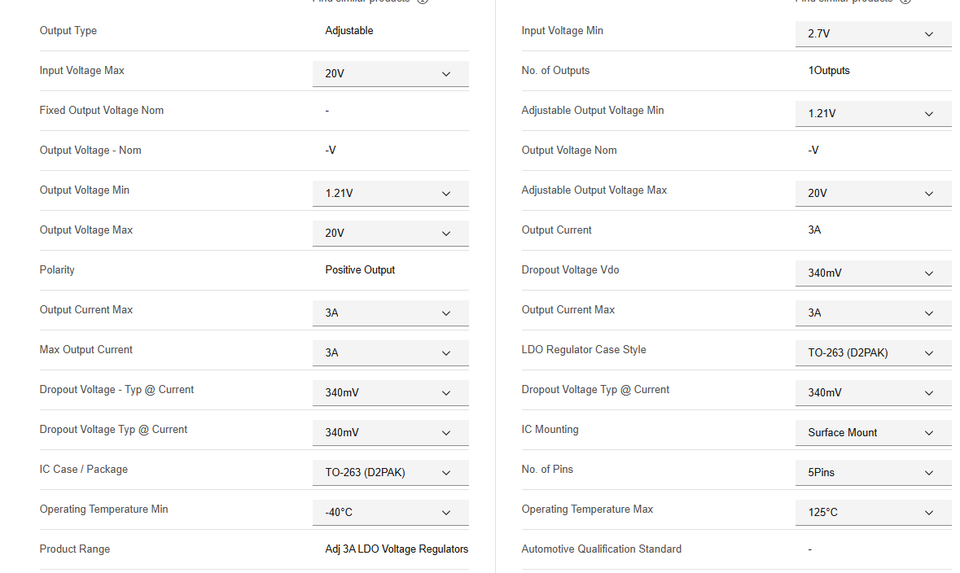Open the Input Voltage Max 20V dropdown
This screenshot has width=960, height=573.
point(390,73)
